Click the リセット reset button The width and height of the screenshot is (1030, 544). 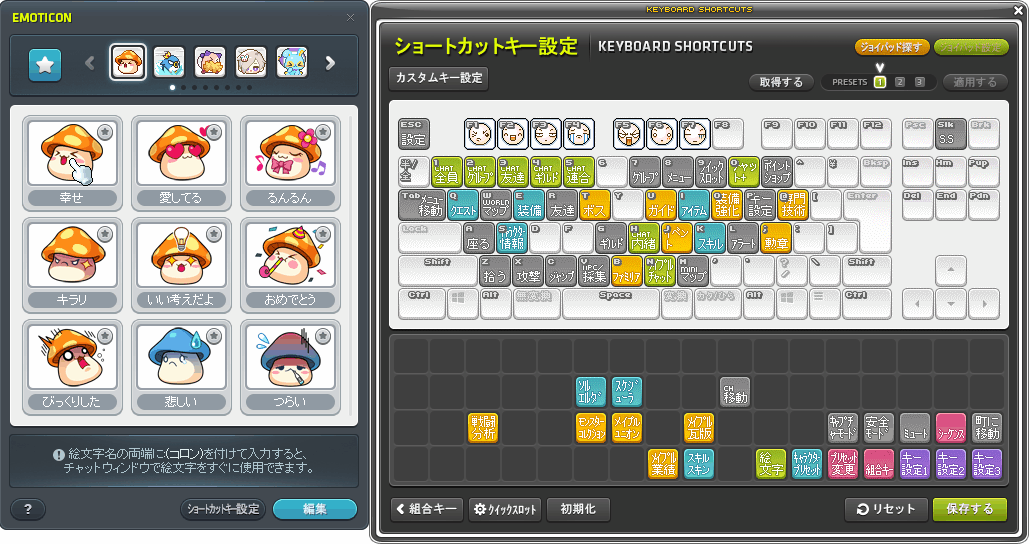click(886, 509)
